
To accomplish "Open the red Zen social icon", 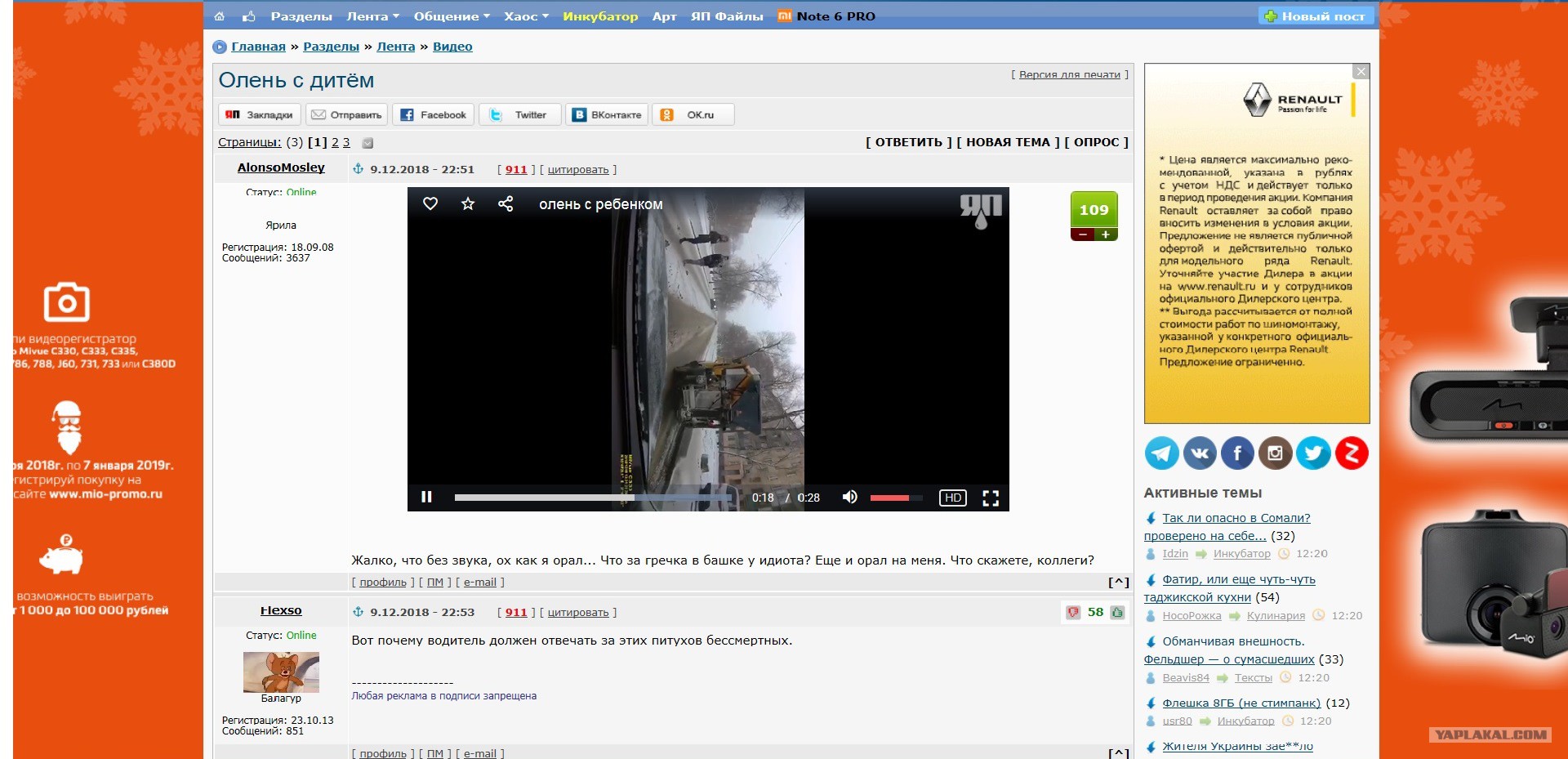I will 1352,453.
